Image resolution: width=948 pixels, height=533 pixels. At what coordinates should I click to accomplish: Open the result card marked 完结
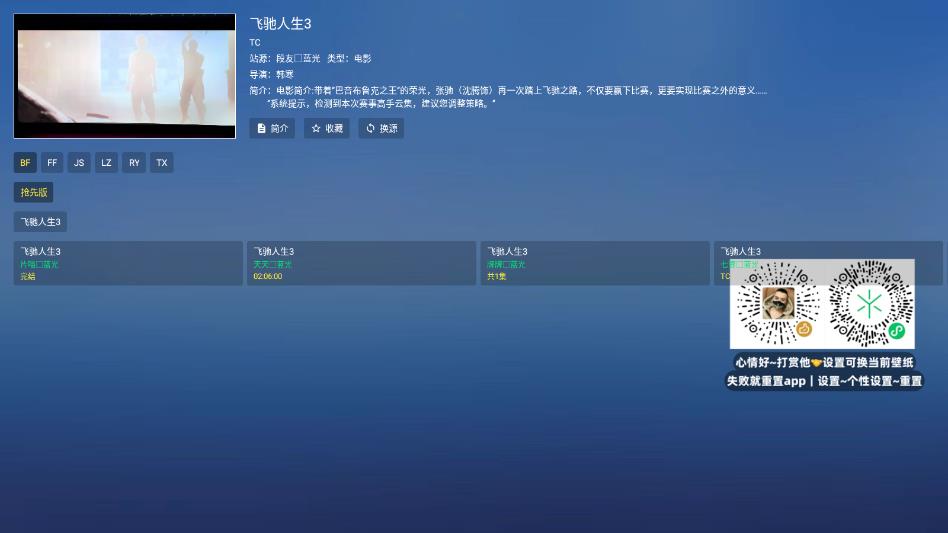128,263
